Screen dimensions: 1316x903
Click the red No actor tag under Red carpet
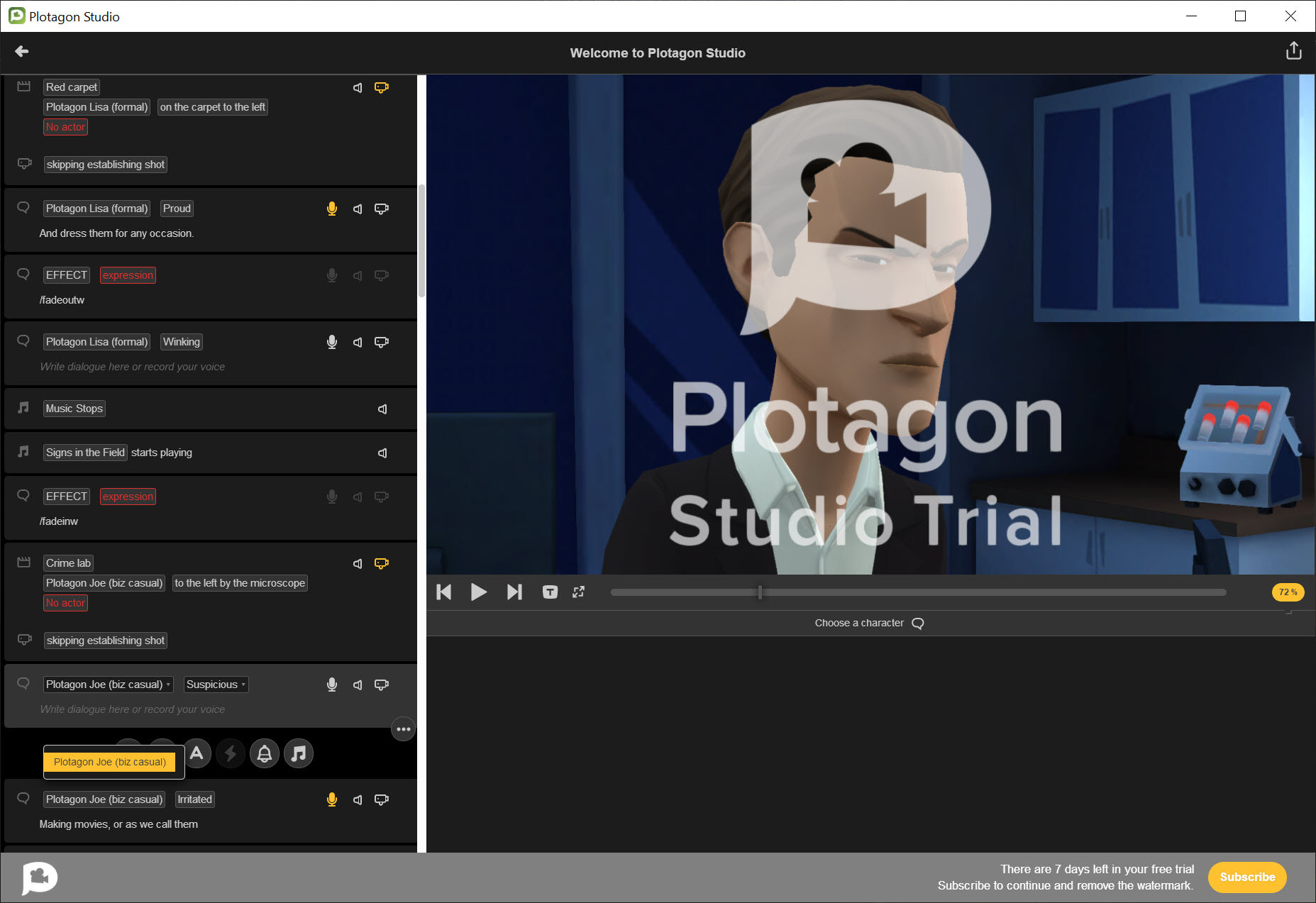65,127
